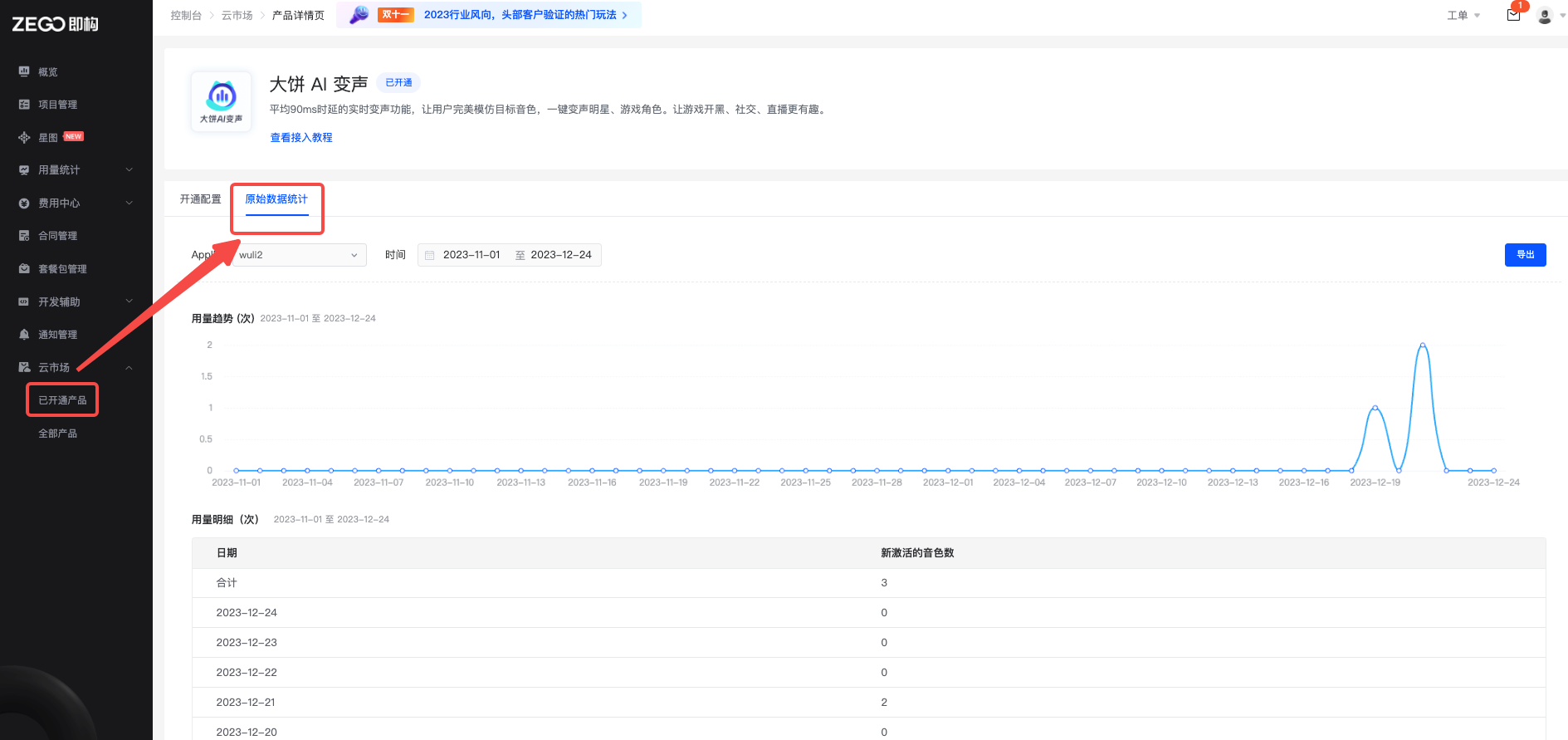Click the ZEGO即构 logo
Image resolution: width=1568 pixels, height=740 pixels.
pos(55,24)
